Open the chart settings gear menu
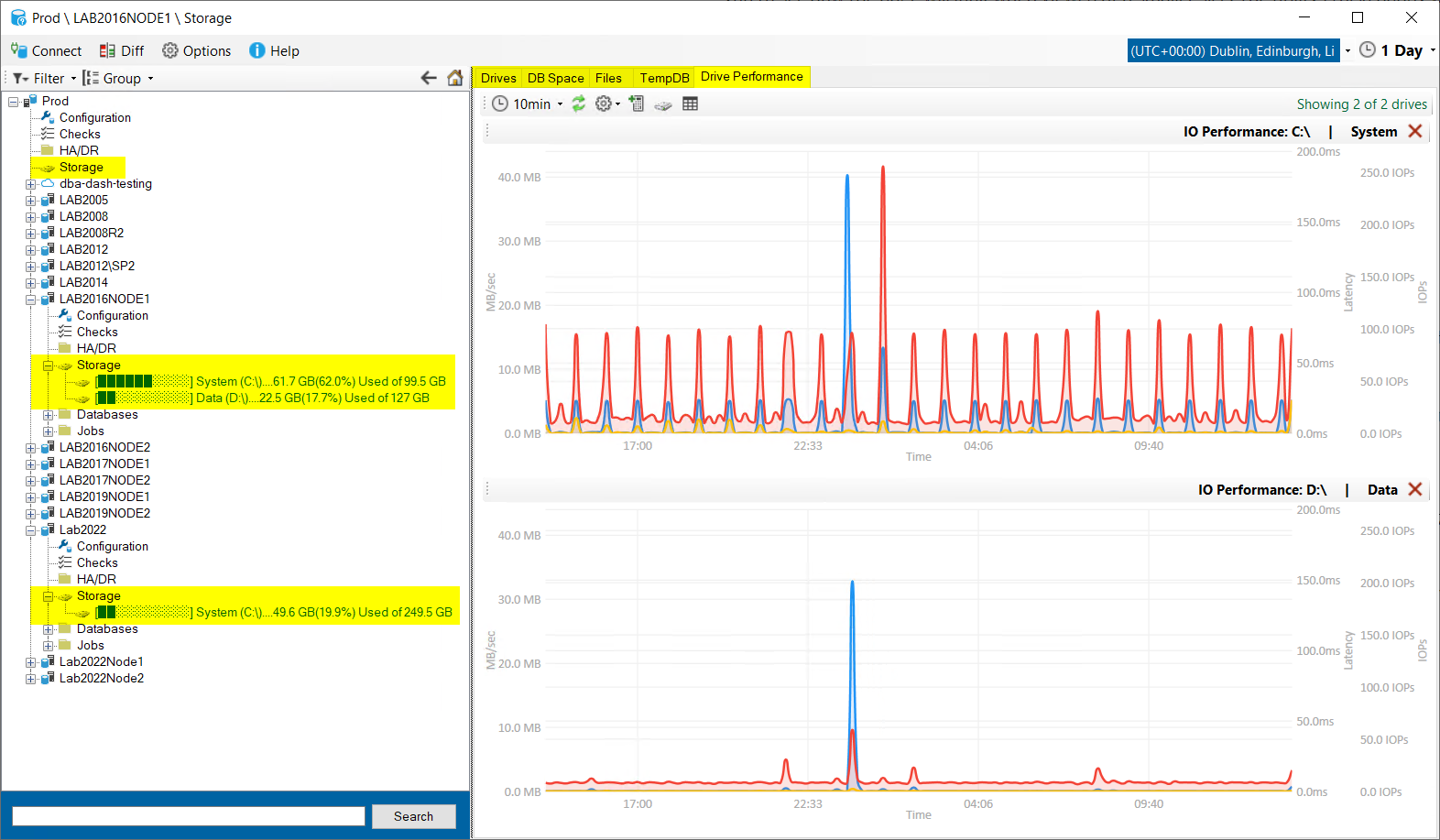 pyautogui.click(x=604, y=104)
